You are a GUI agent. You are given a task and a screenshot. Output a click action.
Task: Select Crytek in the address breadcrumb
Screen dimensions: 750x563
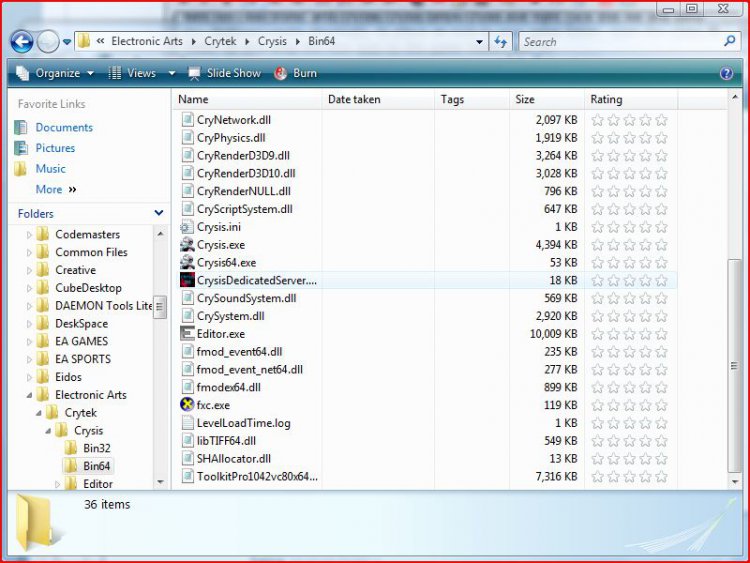tap(220, 42)
